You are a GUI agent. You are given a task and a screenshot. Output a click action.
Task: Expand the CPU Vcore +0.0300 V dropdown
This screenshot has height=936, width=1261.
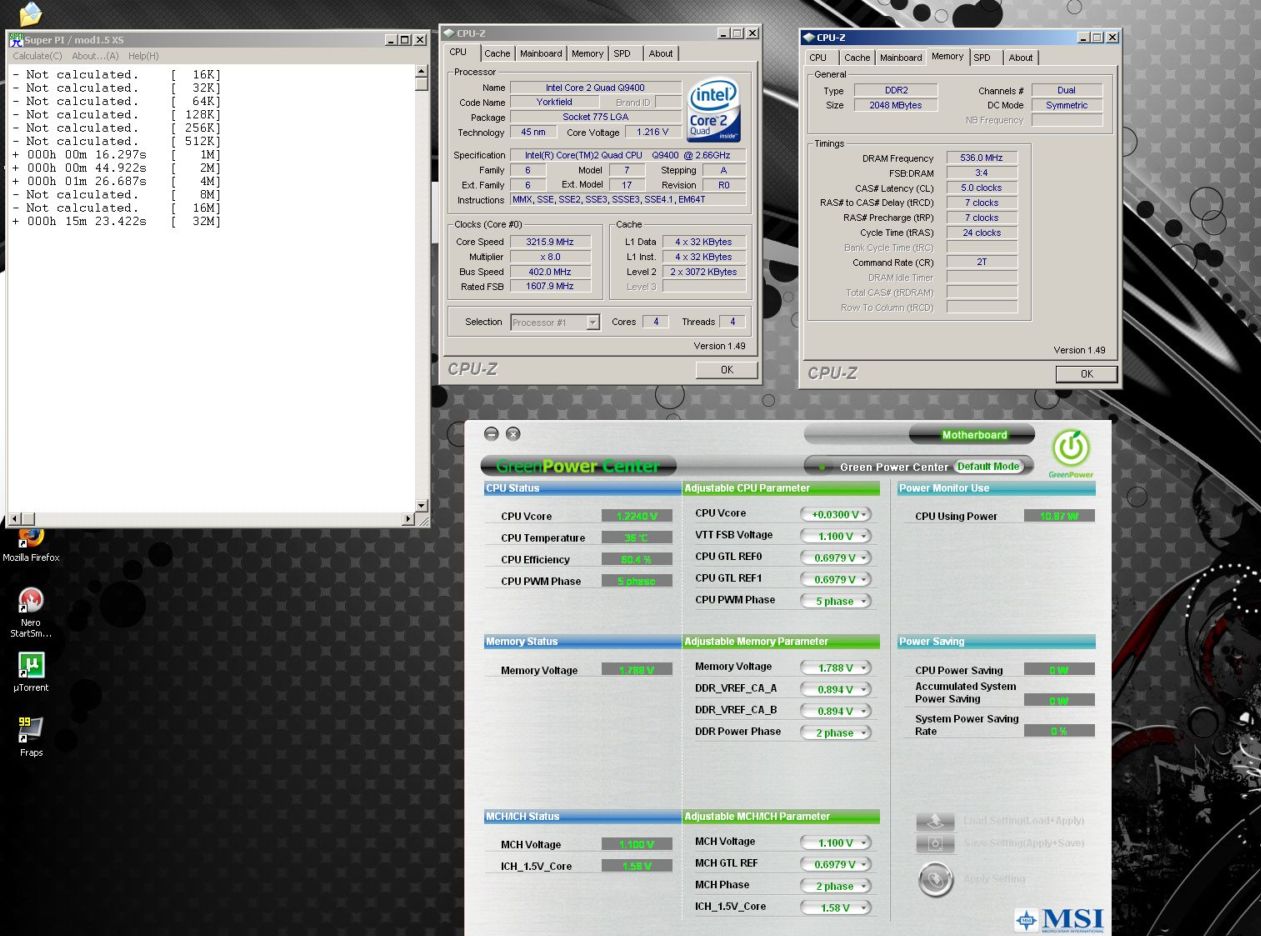[835, 514]
